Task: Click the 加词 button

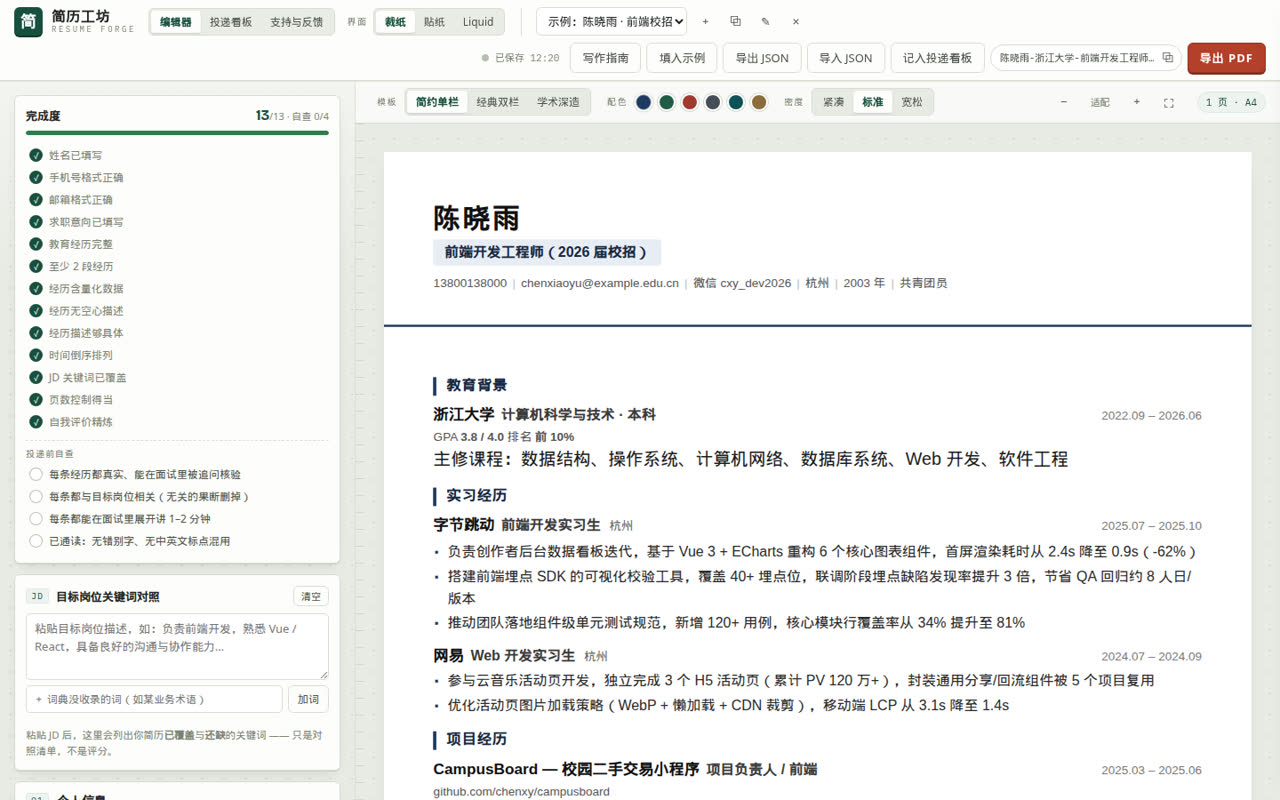Action: (x=308, y=699)
